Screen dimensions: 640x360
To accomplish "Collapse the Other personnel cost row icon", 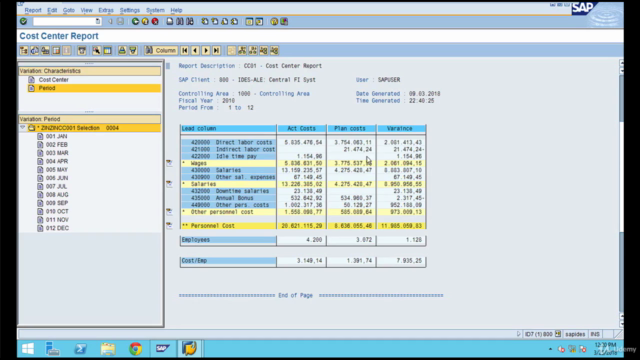I will (169, 211).
